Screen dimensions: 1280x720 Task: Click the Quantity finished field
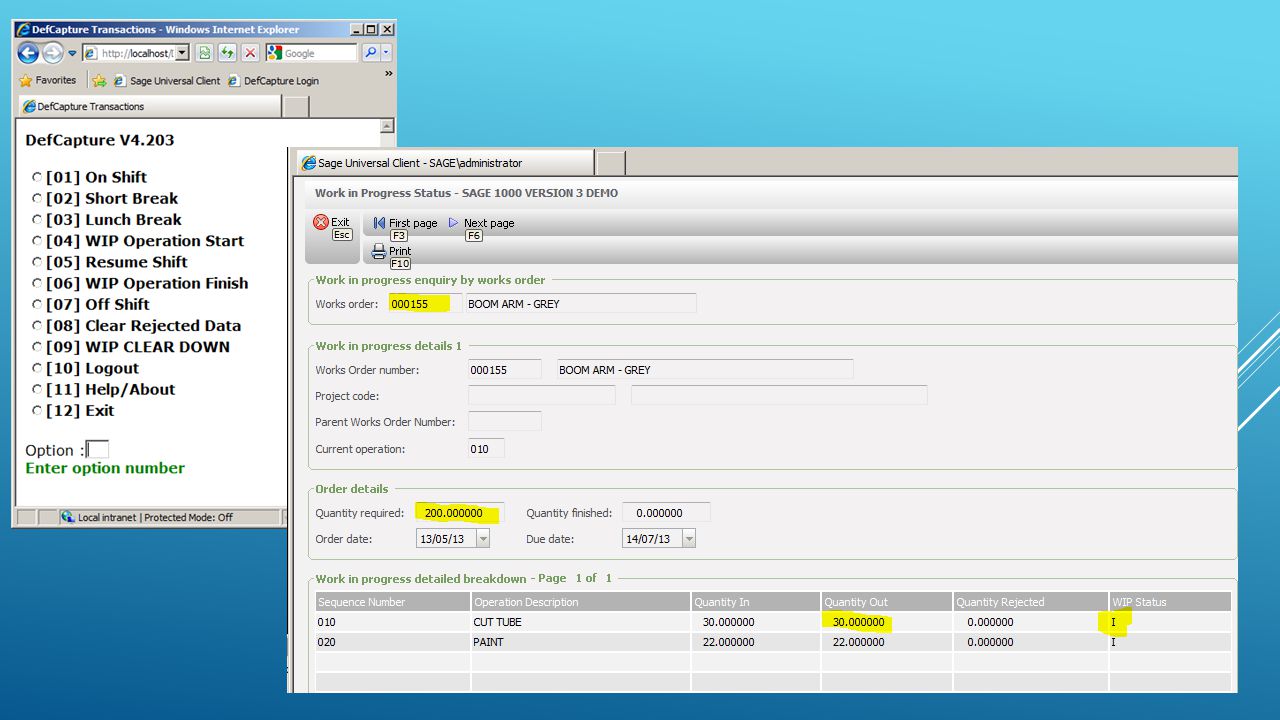(x=666, y=513)
